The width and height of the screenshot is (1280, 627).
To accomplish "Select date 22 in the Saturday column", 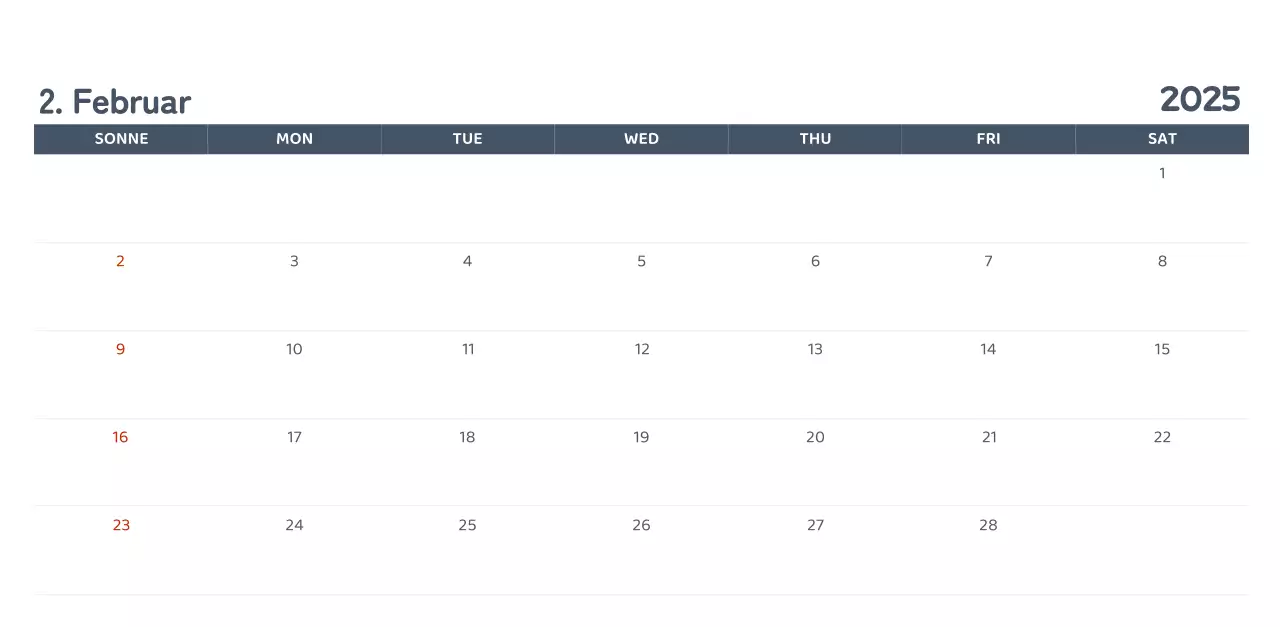I will 1162,437.
